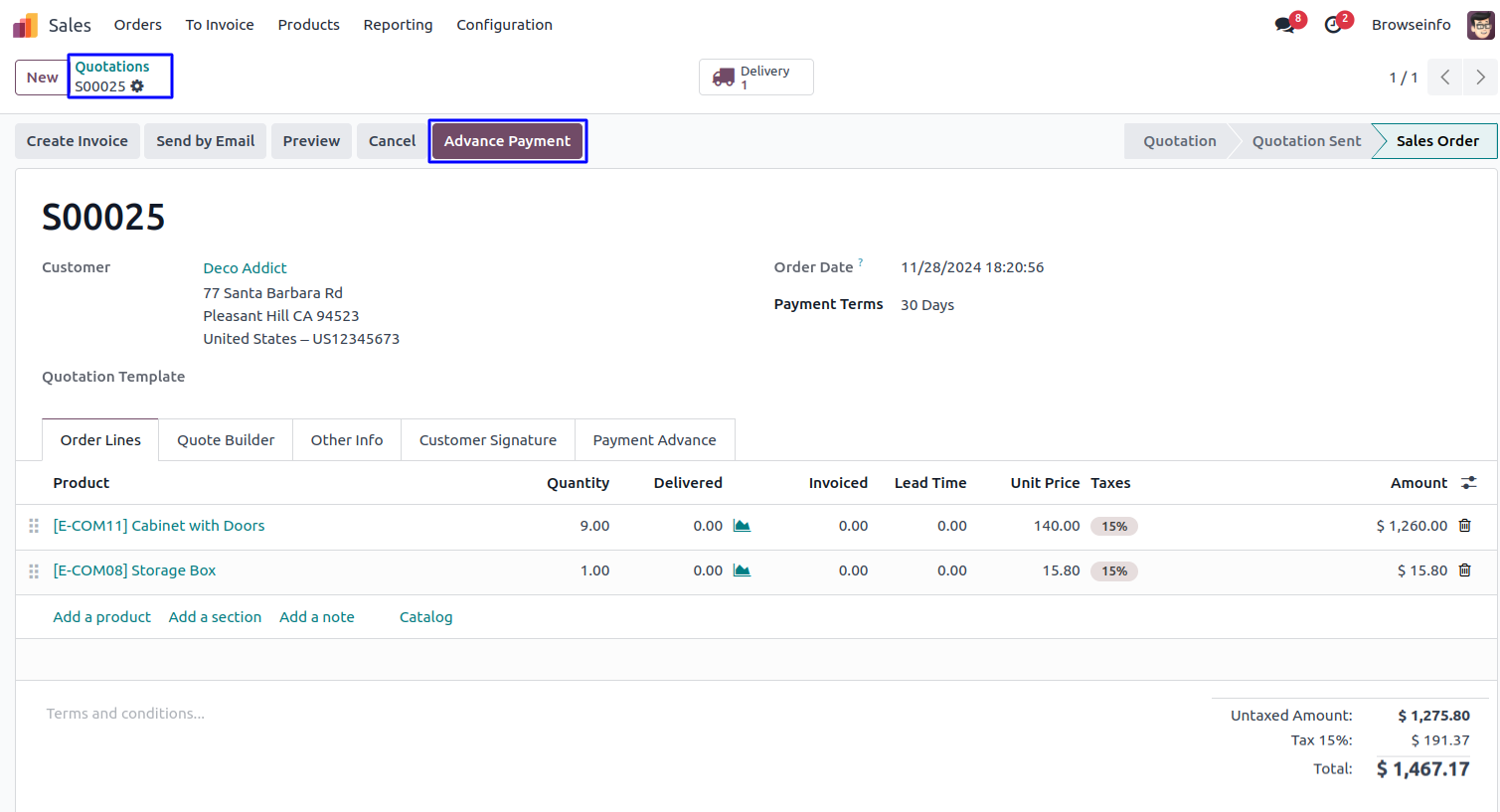Viewport: 1500px width, 812px height.
Task: Open the Configuration menu
Action: pyautogui.click(x=504, y=25)
